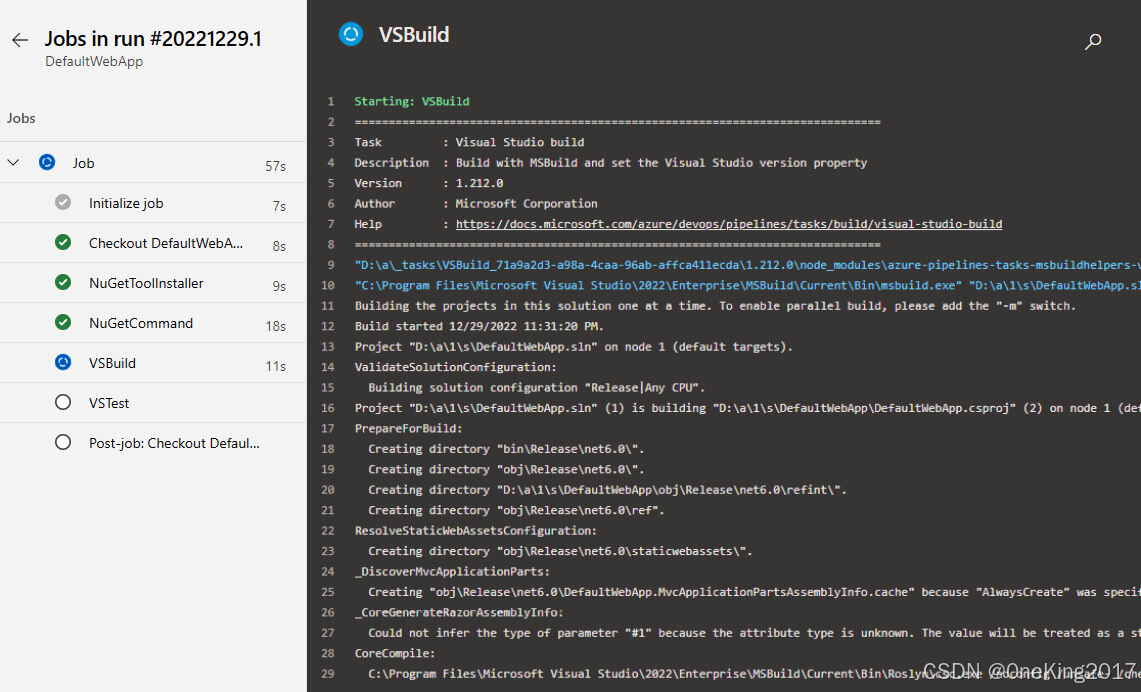Click the VSBuild log title
The width and height of the screenshot is (1141, 692).
tap(414, 34)
